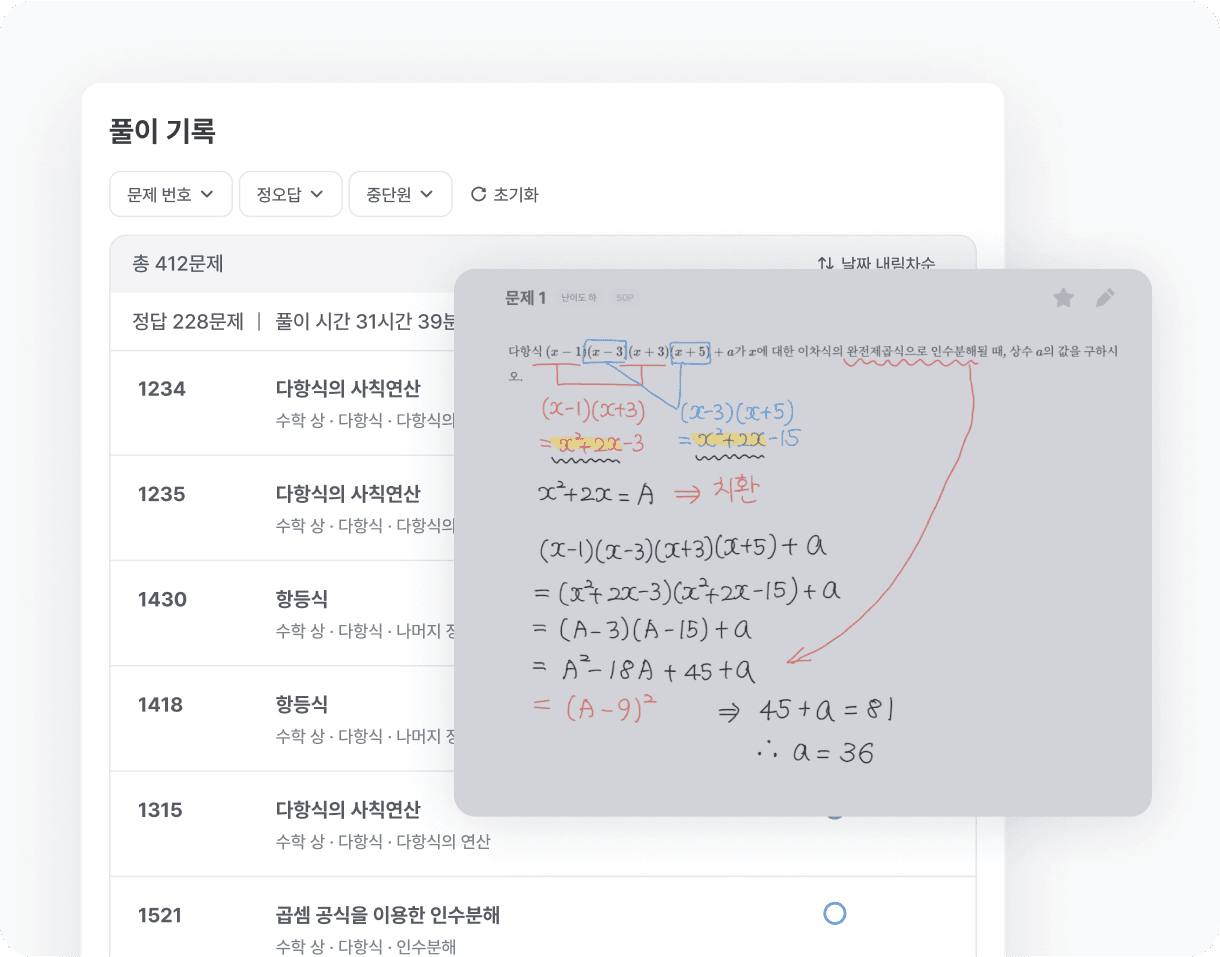Open the 중단원 filter dropdown
The width and height of the screenshot is (1220, 957).
(400, 194)
